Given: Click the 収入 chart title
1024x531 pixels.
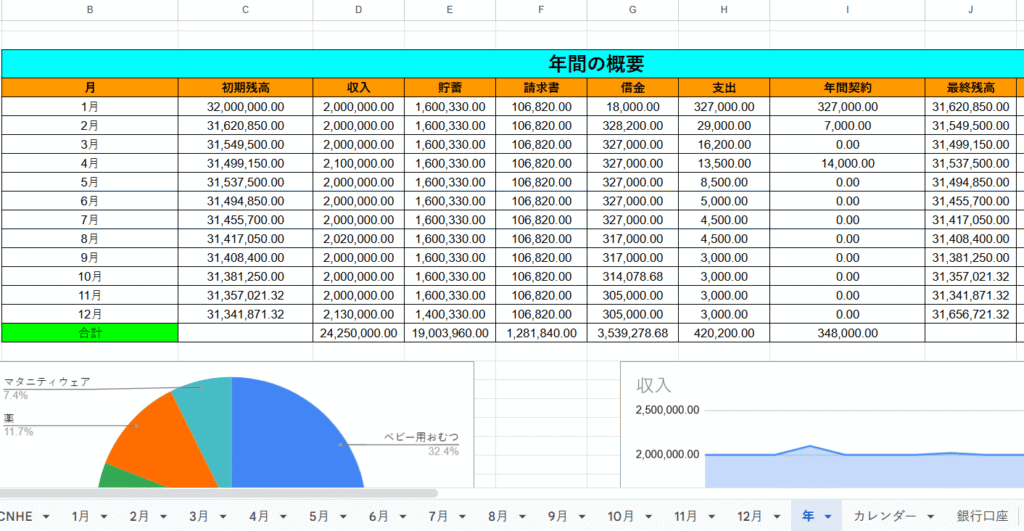Looking at the screenshot, I should [654, 385].
